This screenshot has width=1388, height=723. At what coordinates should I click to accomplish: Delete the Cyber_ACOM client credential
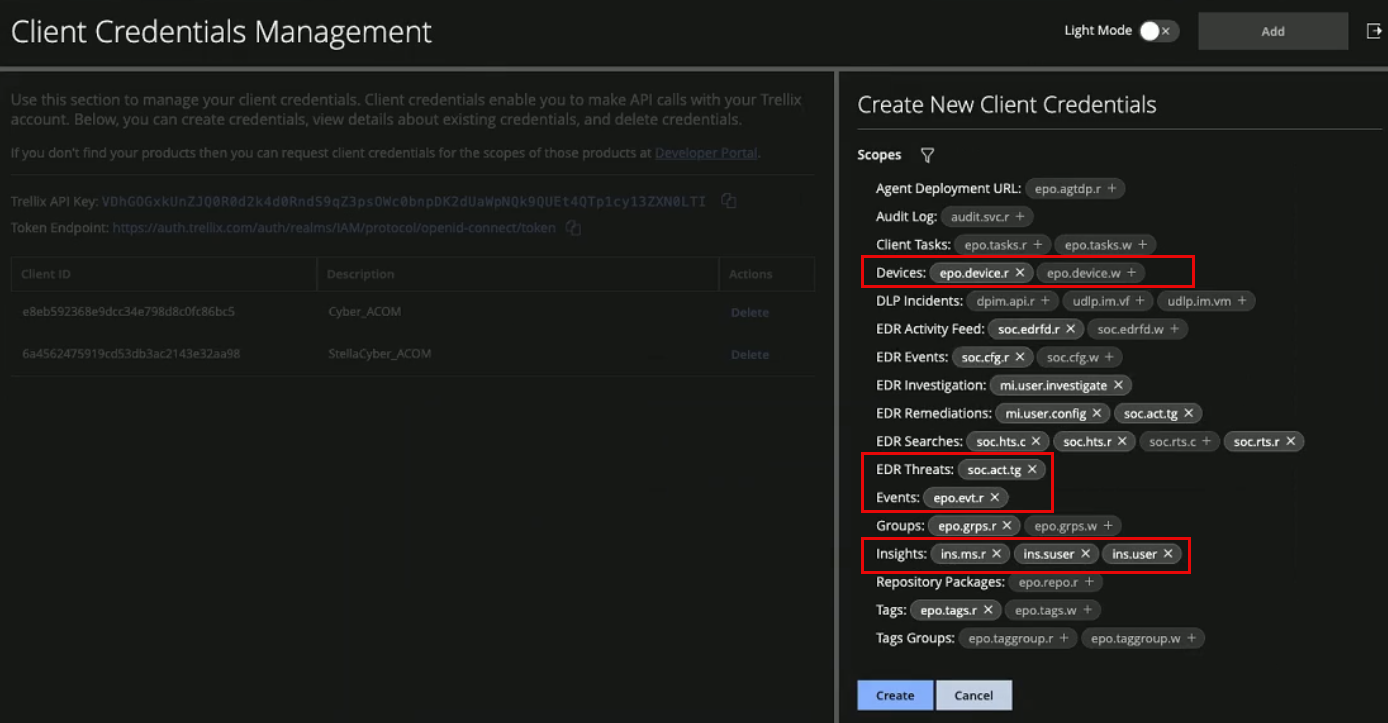[x=749, y=312]
